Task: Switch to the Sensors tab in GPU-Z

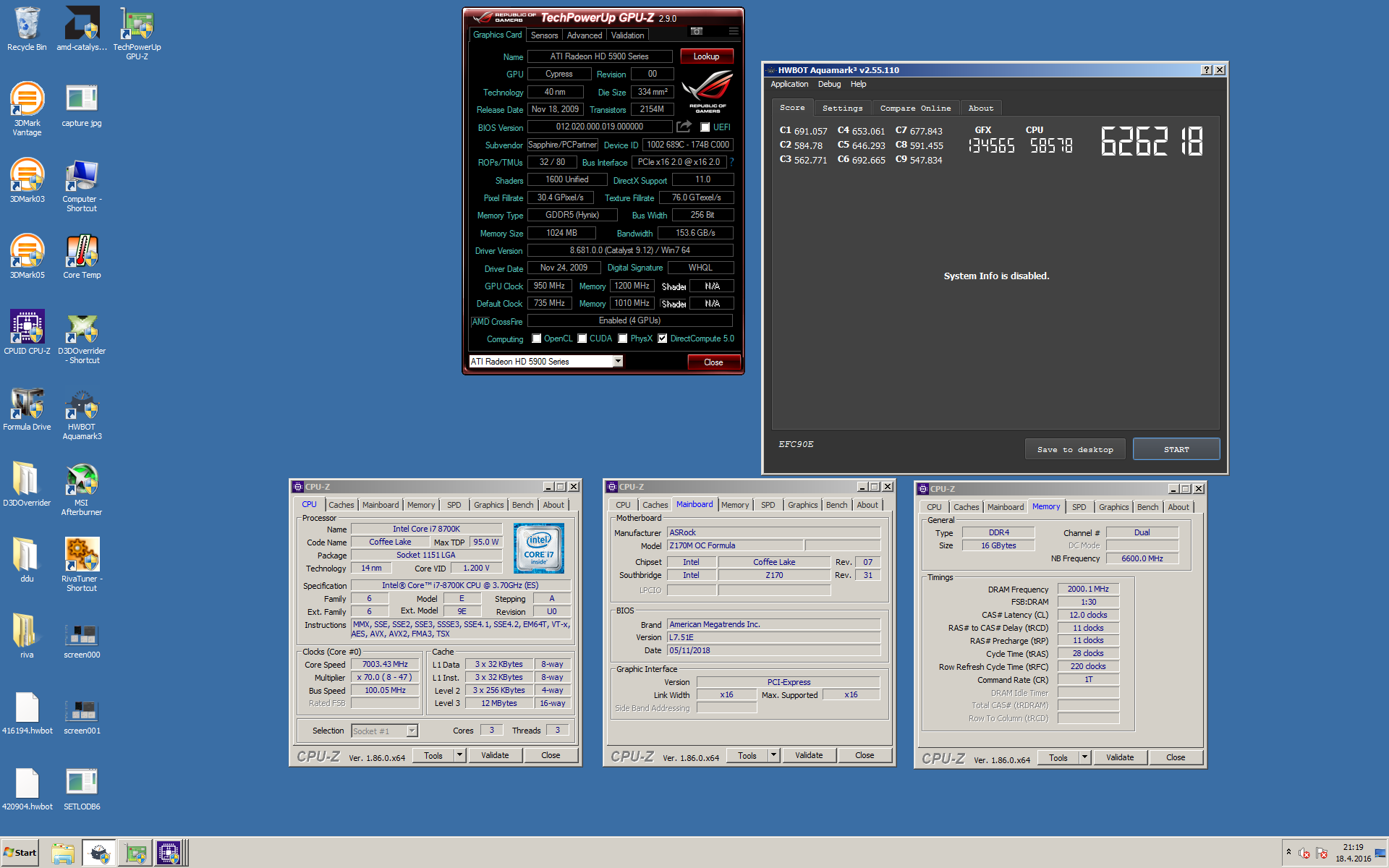Action: click(544, 35)
